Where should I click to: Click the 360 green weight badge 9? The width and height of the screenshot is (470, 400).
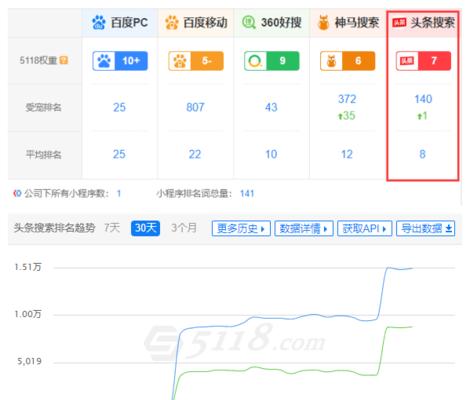pos(272,61)
